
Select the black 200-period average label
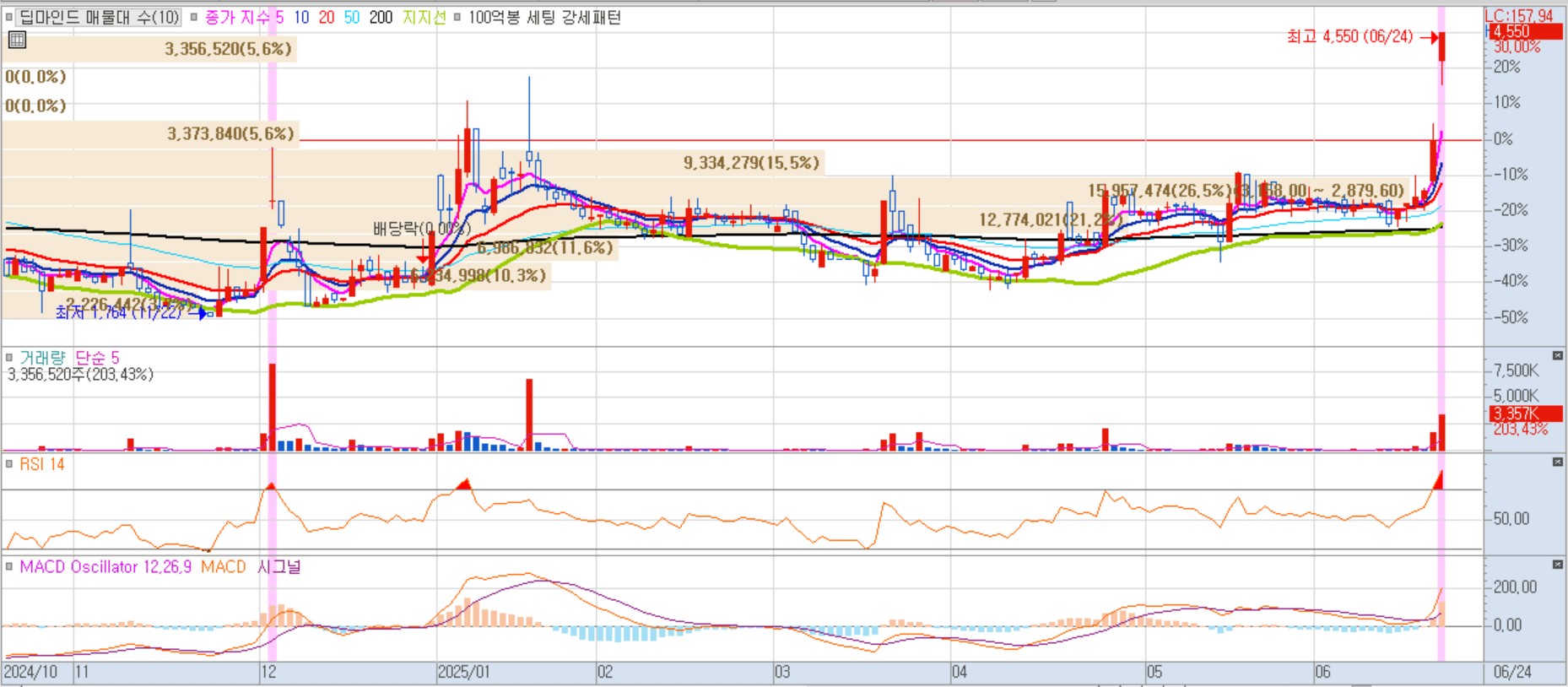[x=381, y=17]
